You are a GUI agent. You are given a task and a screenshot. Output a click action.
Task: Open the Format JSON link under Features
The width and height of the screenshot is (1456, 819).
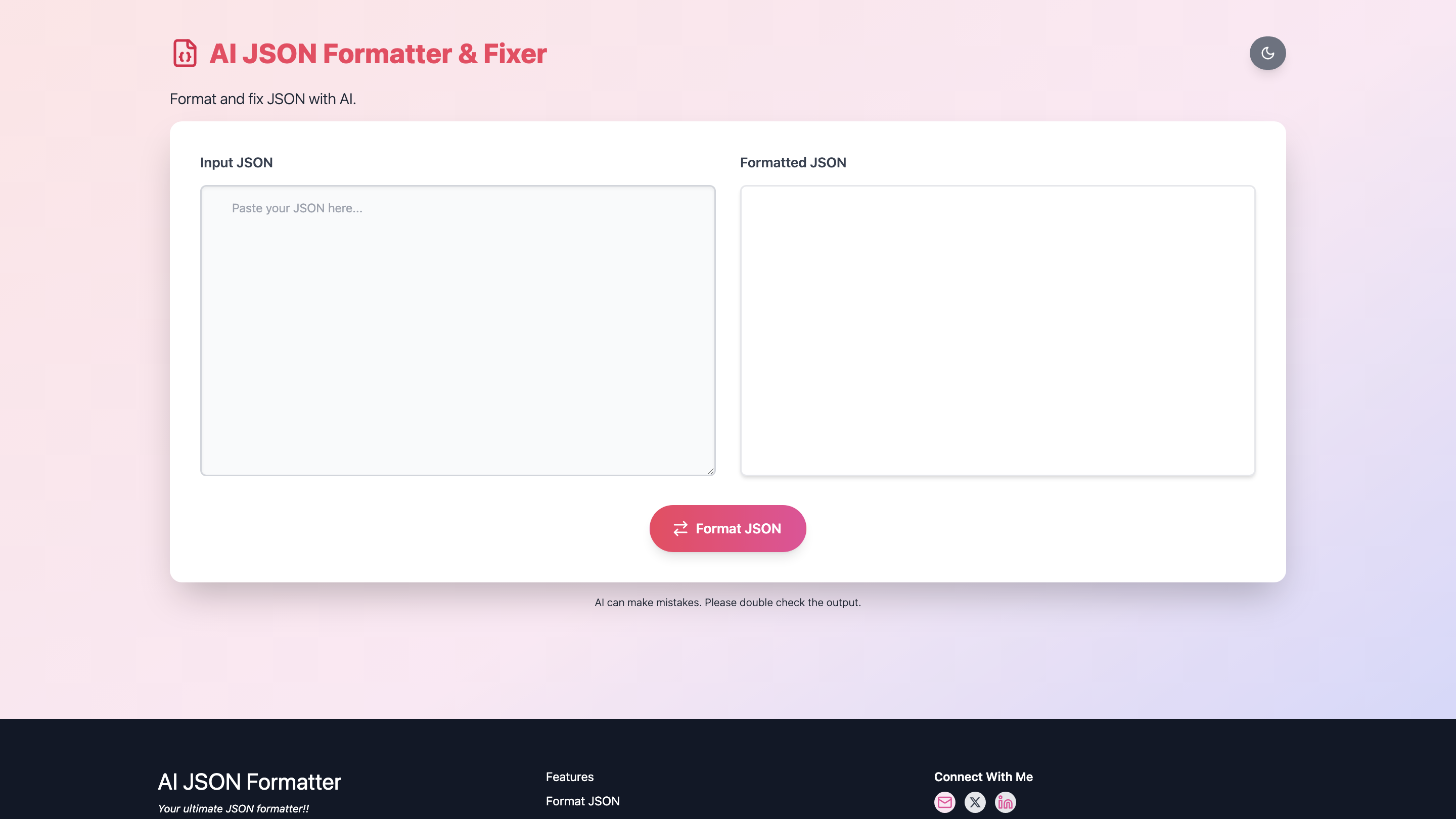tap(582, 800)
